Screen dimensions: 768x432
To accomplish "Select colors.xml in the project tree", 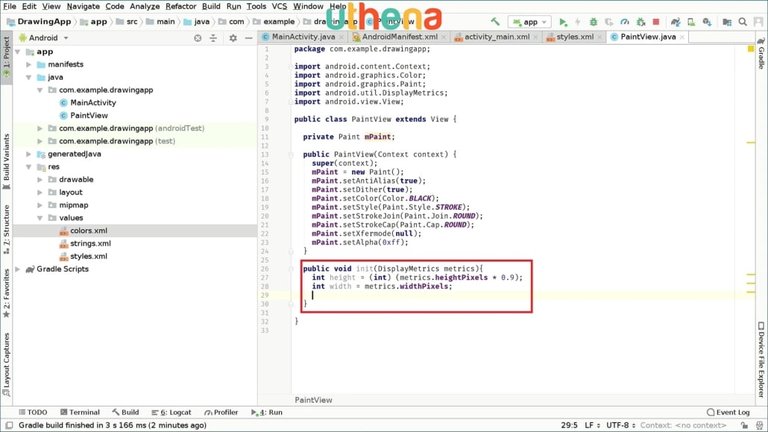I will tap(88, 230).
